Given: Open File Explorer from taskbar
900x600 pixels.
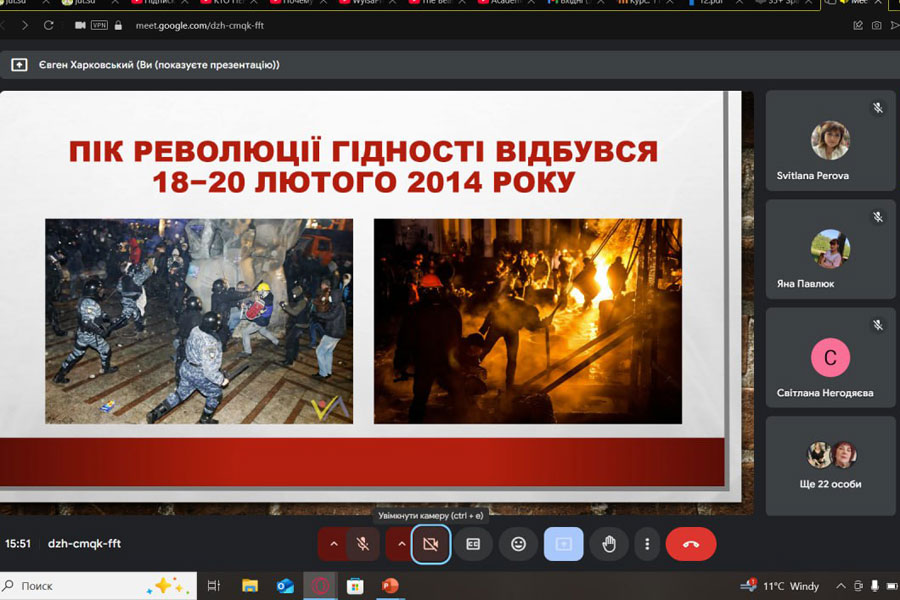Looking at the screenshot, I should [250, 586].
